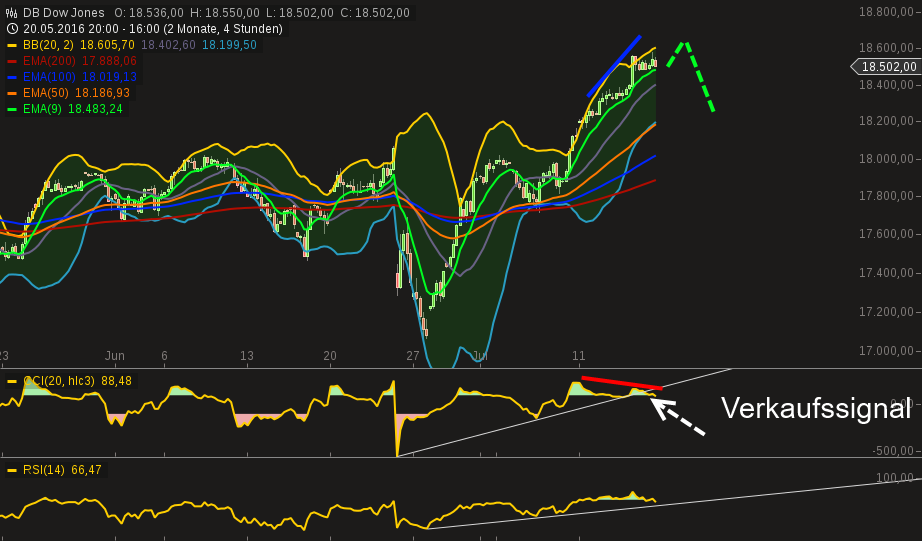Select the RSI(14) indicator label
922x541 pixels.
click(44, 470)
